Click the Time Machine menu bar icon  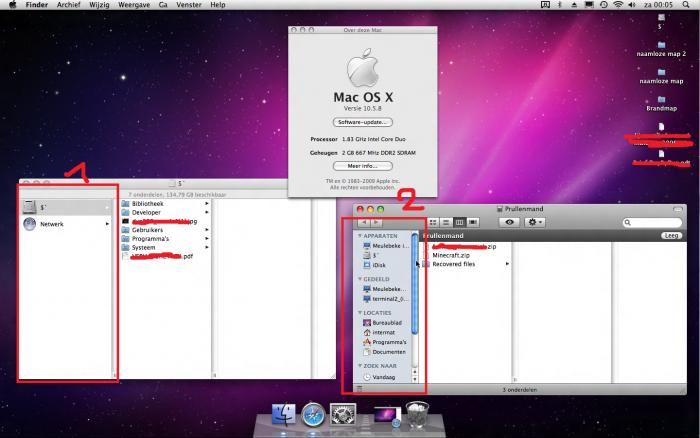tap(604, 5)
